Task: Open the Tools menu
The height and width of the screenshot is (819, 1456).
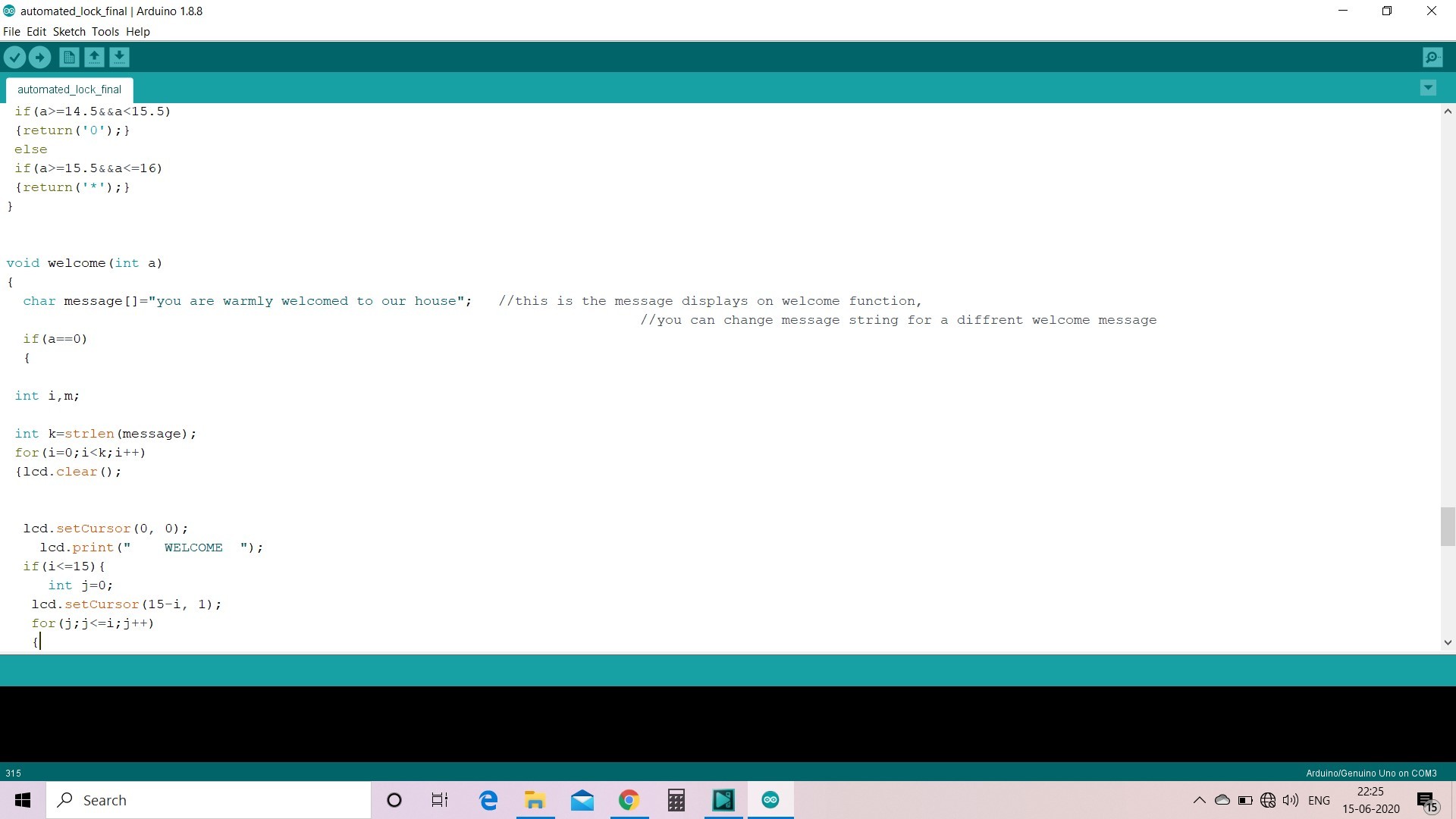Action: point(105,32)
